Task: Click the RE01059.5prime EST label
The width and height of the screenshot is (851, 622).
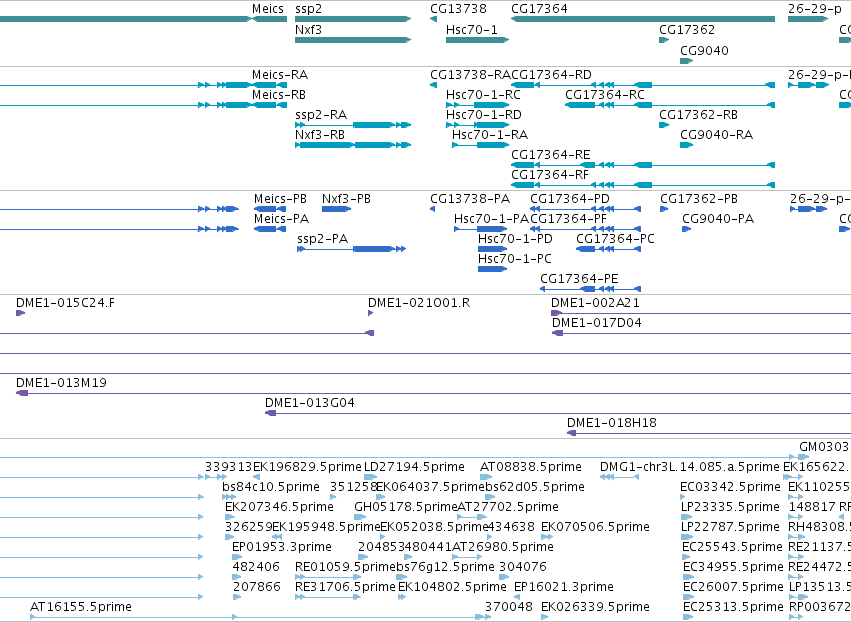Action: [345, 567]
